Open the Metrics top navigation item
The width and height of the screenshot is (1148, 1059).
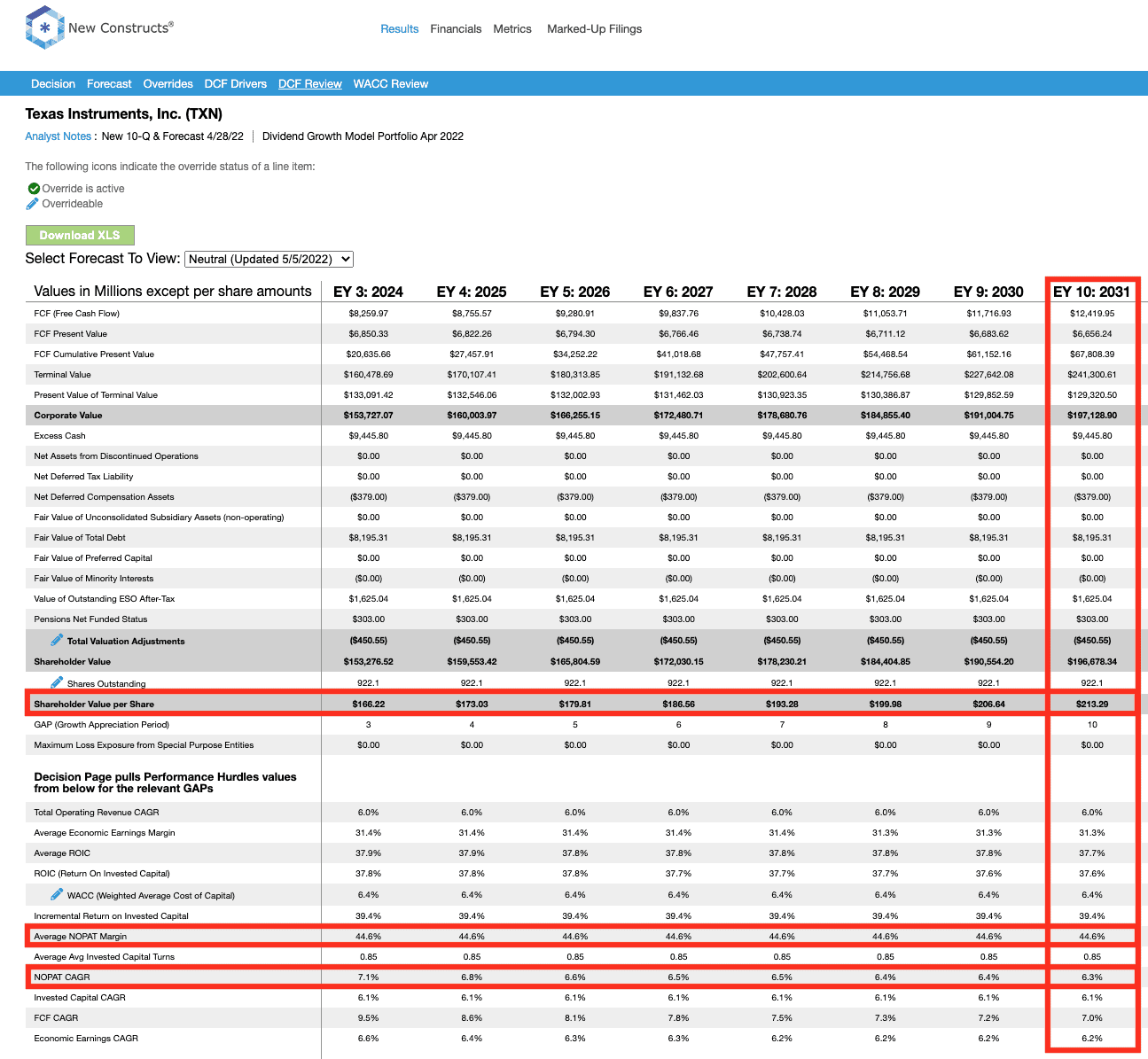[x=512, y=29]
